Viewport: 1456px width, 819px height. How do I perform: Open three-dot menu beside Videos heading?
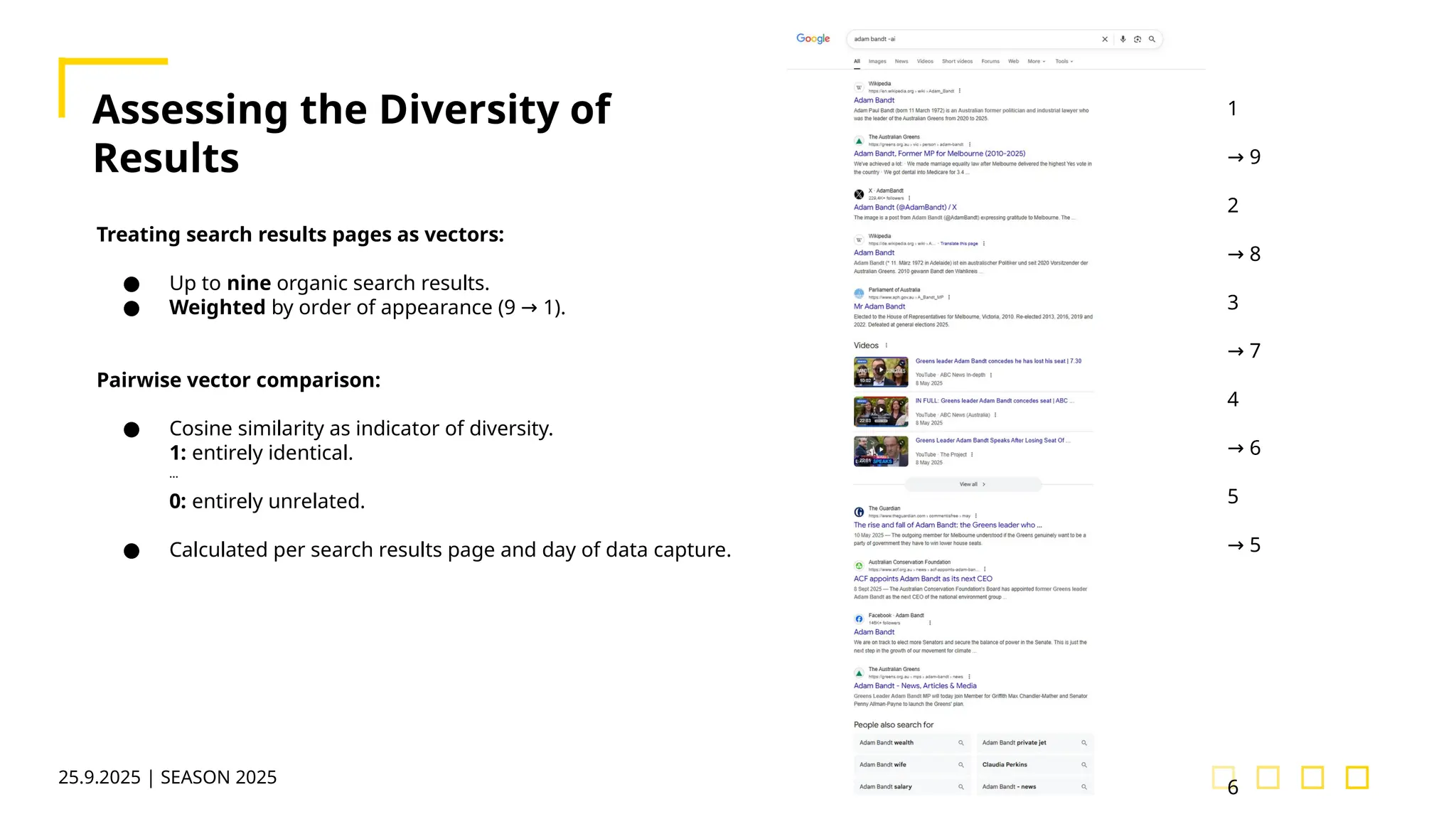887,346
